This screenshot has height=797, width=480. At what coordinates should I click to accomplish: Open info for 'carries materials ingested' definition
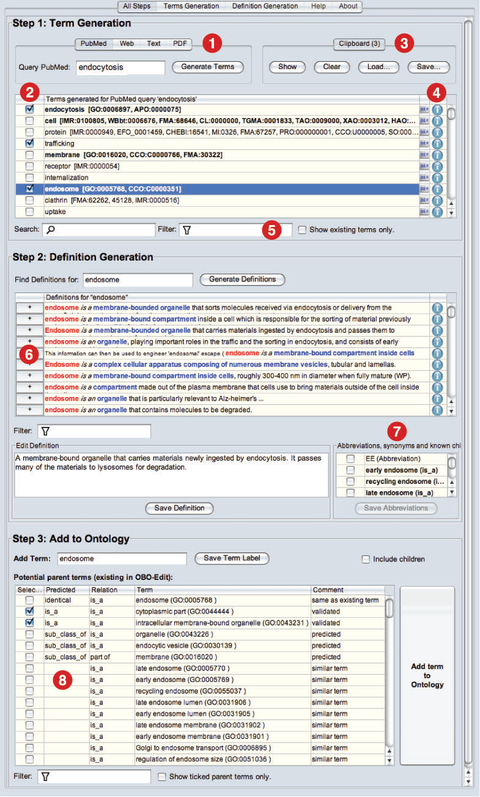pyautogui.click(x=437, y=331)
